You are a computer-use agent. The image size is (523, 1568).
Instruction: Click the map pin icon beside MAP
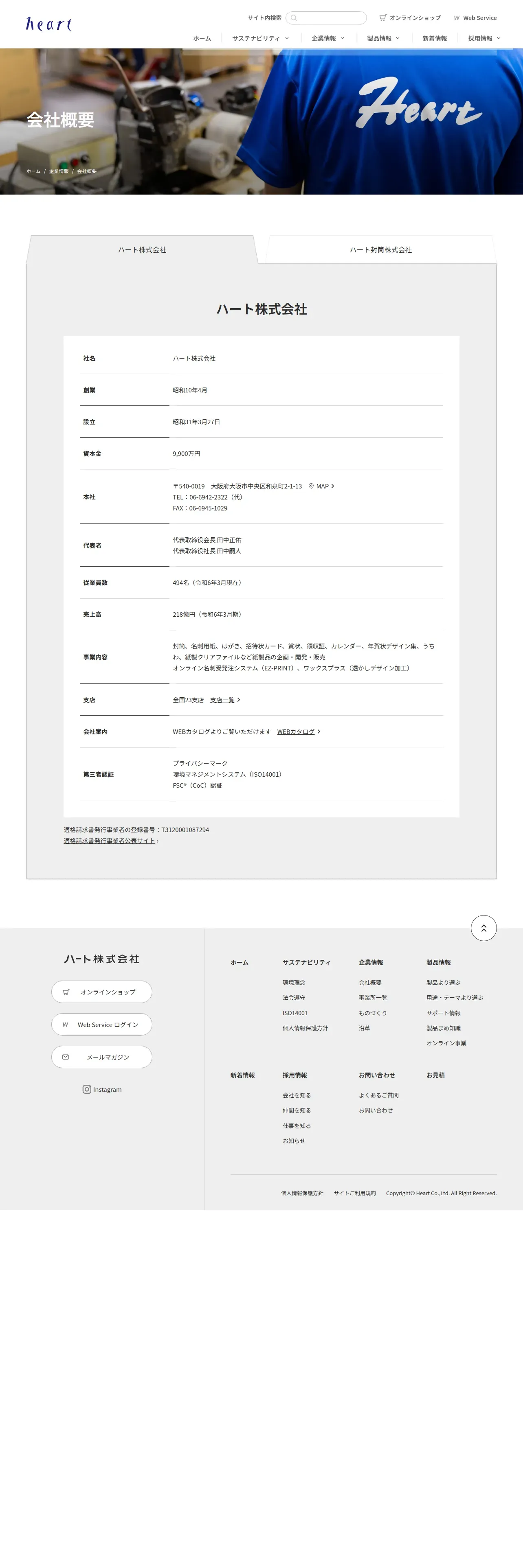click(x=311, y=486)
